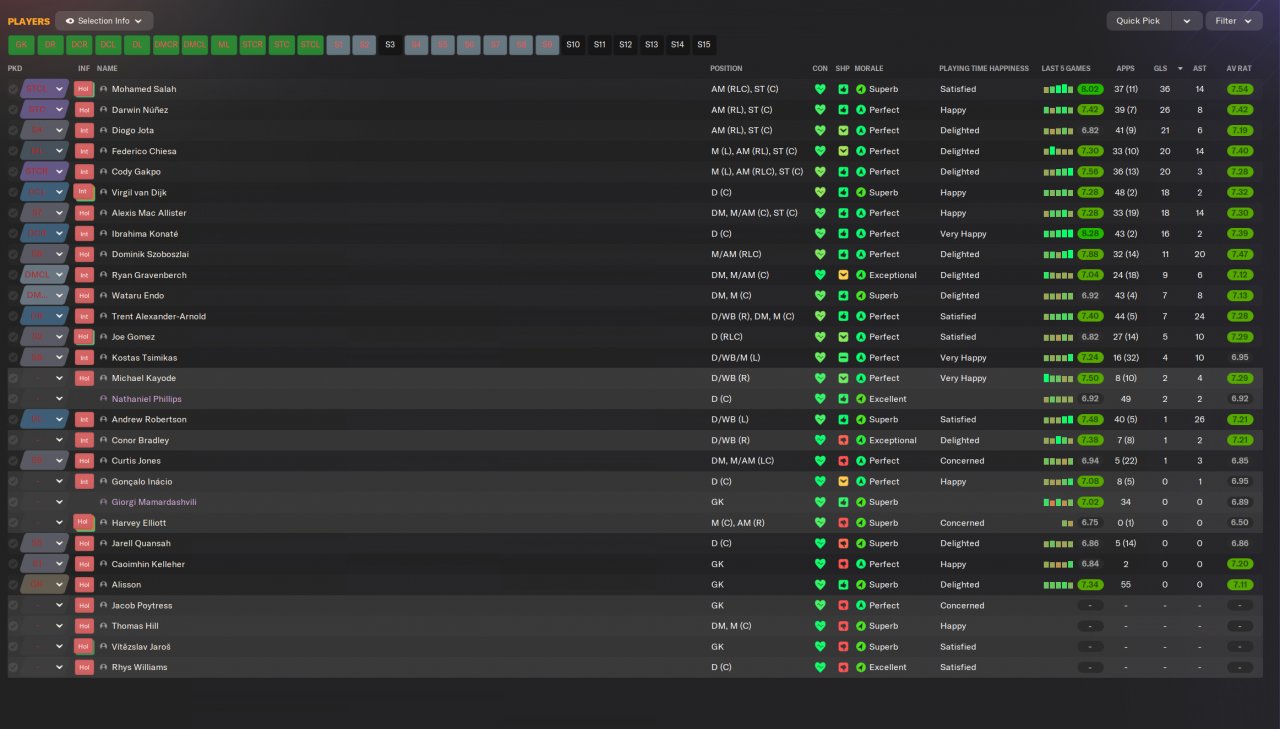The width and height of the screenshot is (1280, 729).
Task: Toggle the picked checkmark for Michael Kayode
Action: click(x=13, y=378)
